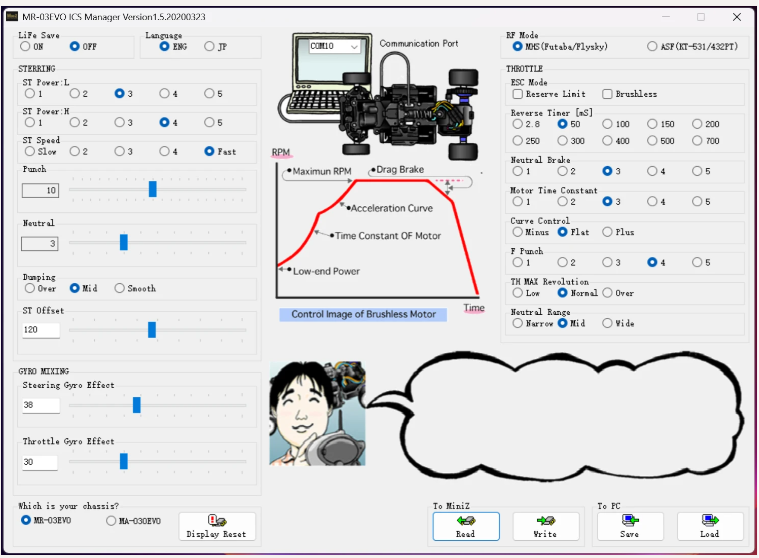Choose ASF(KT-531/432PT) RF mode
The width and height of the screenshot is (759, 558).
(x=653, y=46)
